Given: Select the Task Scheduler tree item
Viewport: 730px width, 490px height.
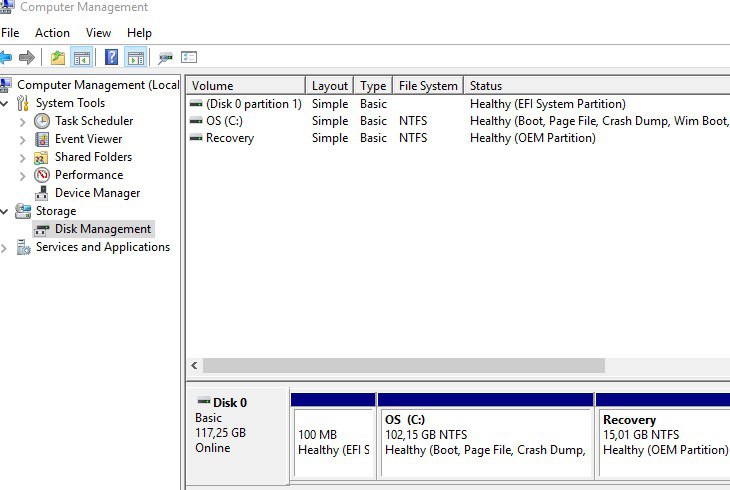Looking at the screenshot, I should pyautogui.click(x=94, y=121).
